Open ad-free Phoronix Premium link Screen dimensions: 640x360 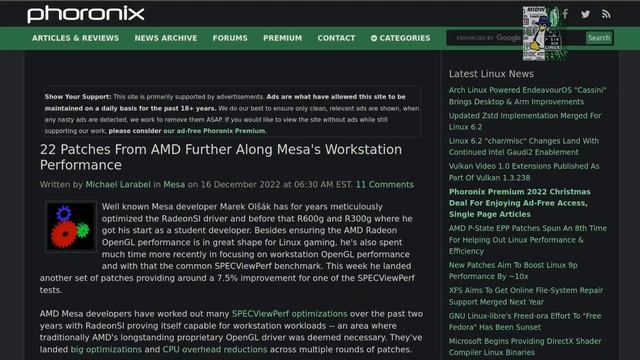click(214, 131)
